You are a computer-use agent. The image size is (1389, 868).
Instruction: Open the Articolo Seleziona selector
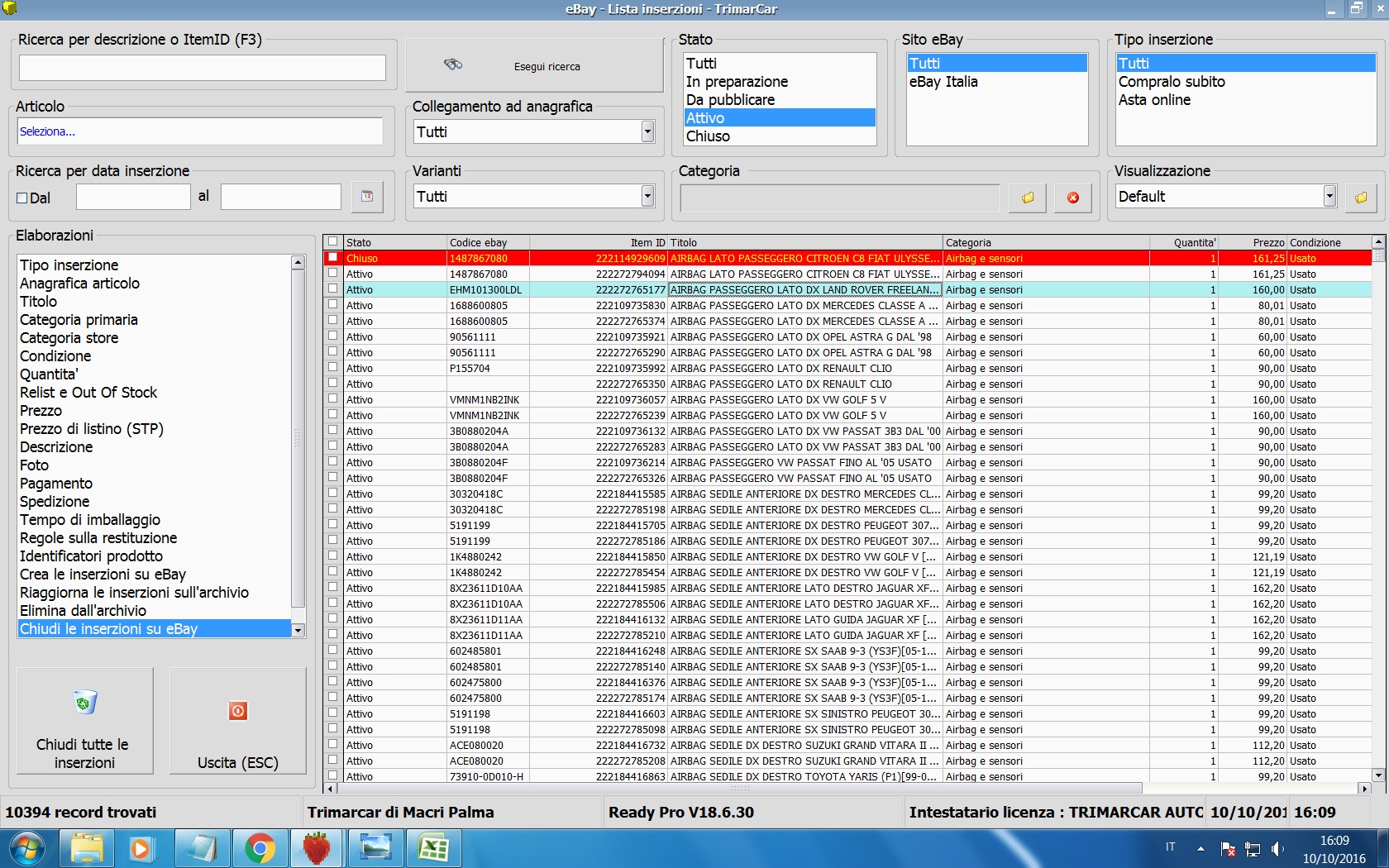[199, 131]
